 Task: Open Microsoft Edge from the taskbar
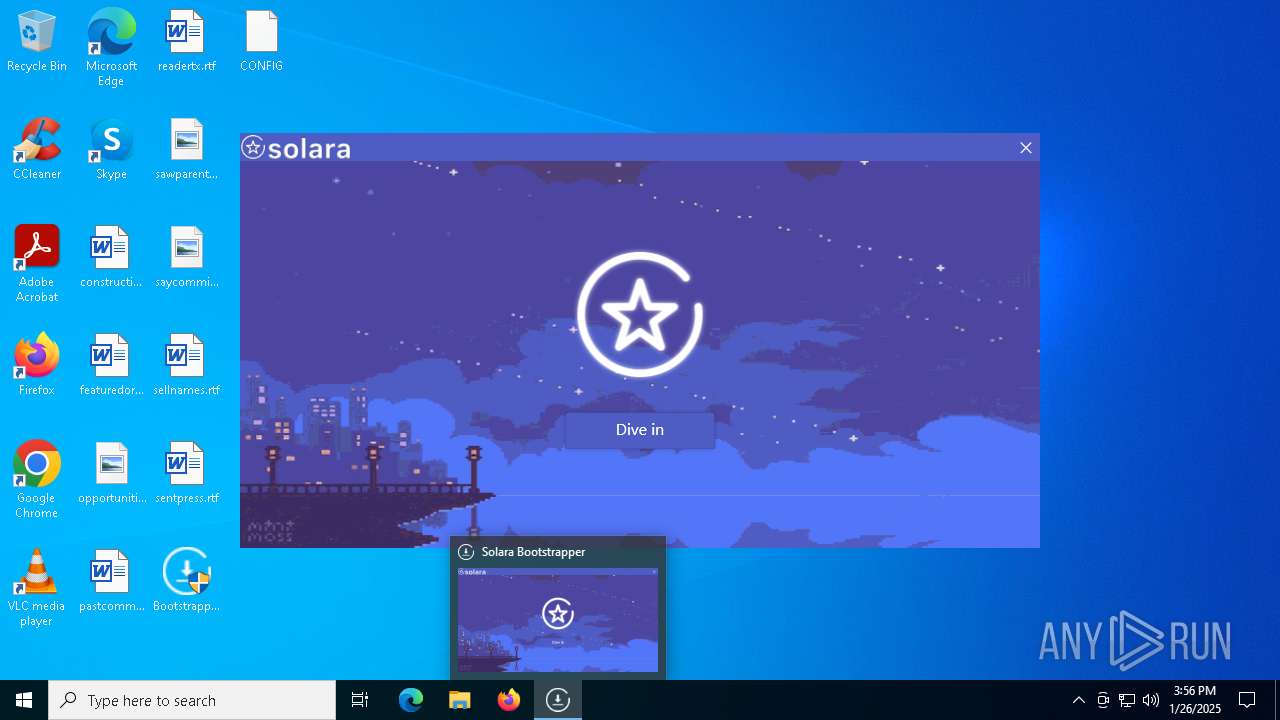411,700
